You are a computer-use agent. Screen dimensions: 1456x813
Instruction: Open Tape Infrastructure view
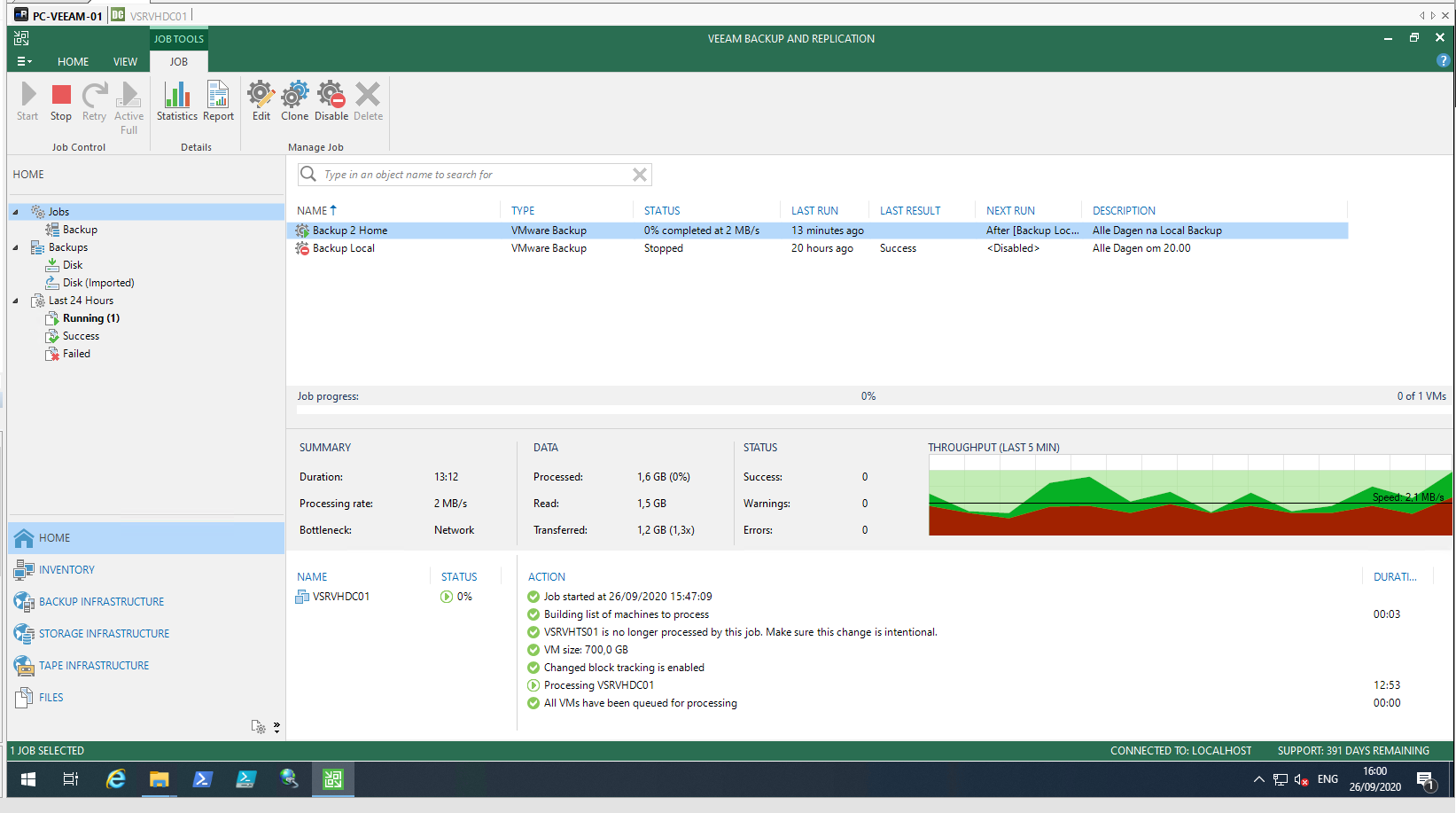[x=93, y=665]
